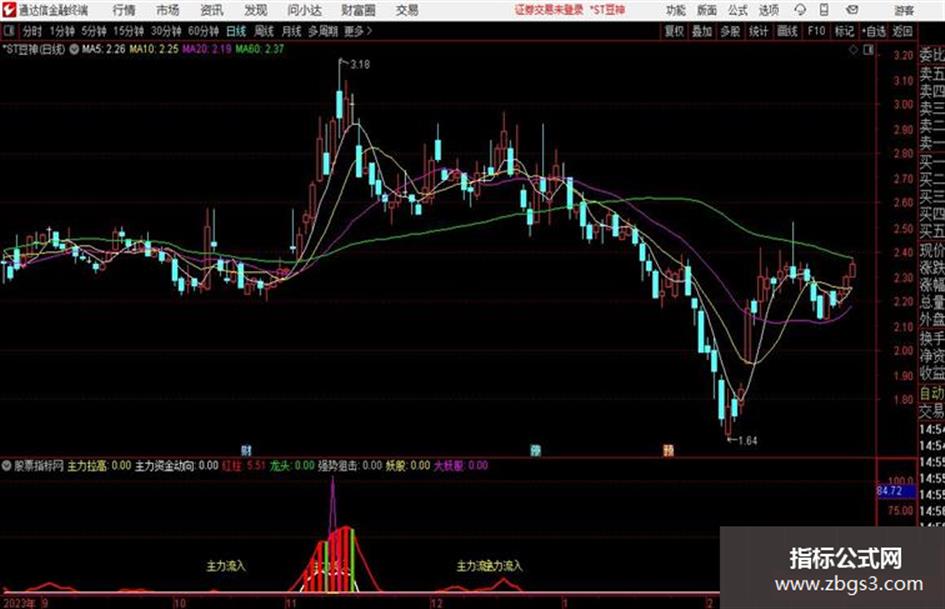Click the 游客 account button
Screen dimensions: 945x609
[903, 10]
